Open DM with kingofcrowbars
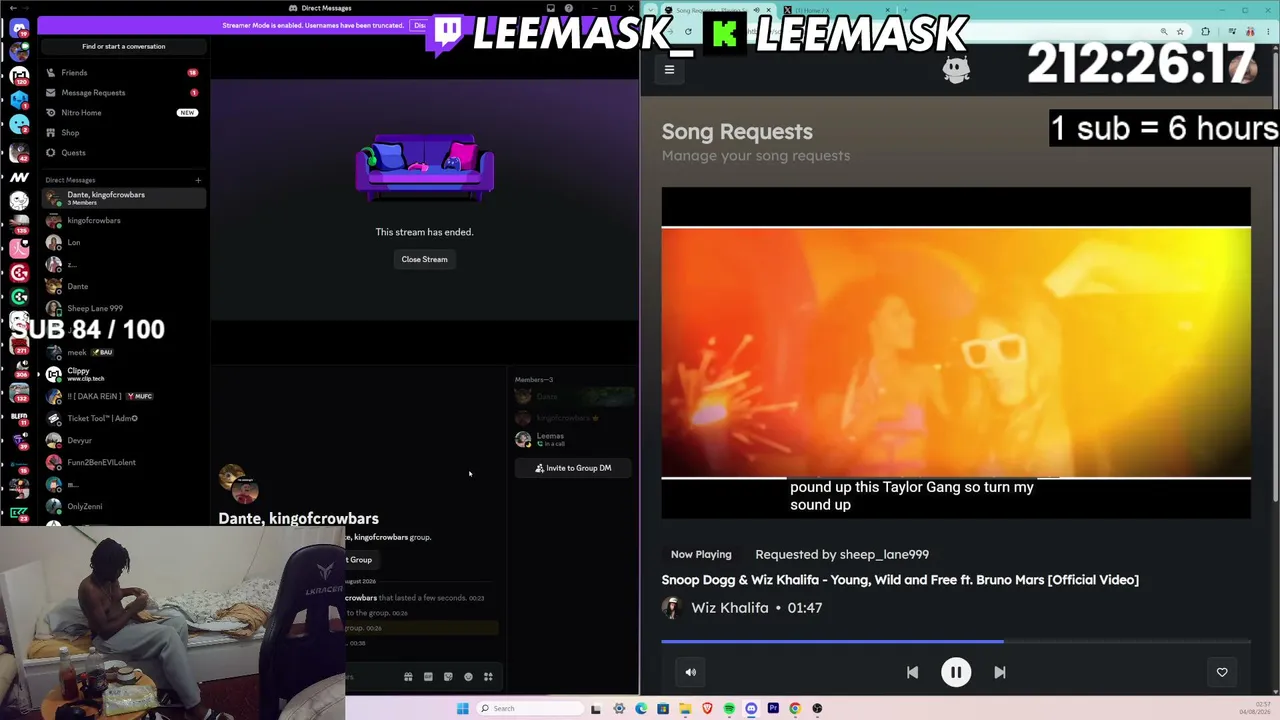Viewport: 1280px width, 720px height. click(124, 220)
